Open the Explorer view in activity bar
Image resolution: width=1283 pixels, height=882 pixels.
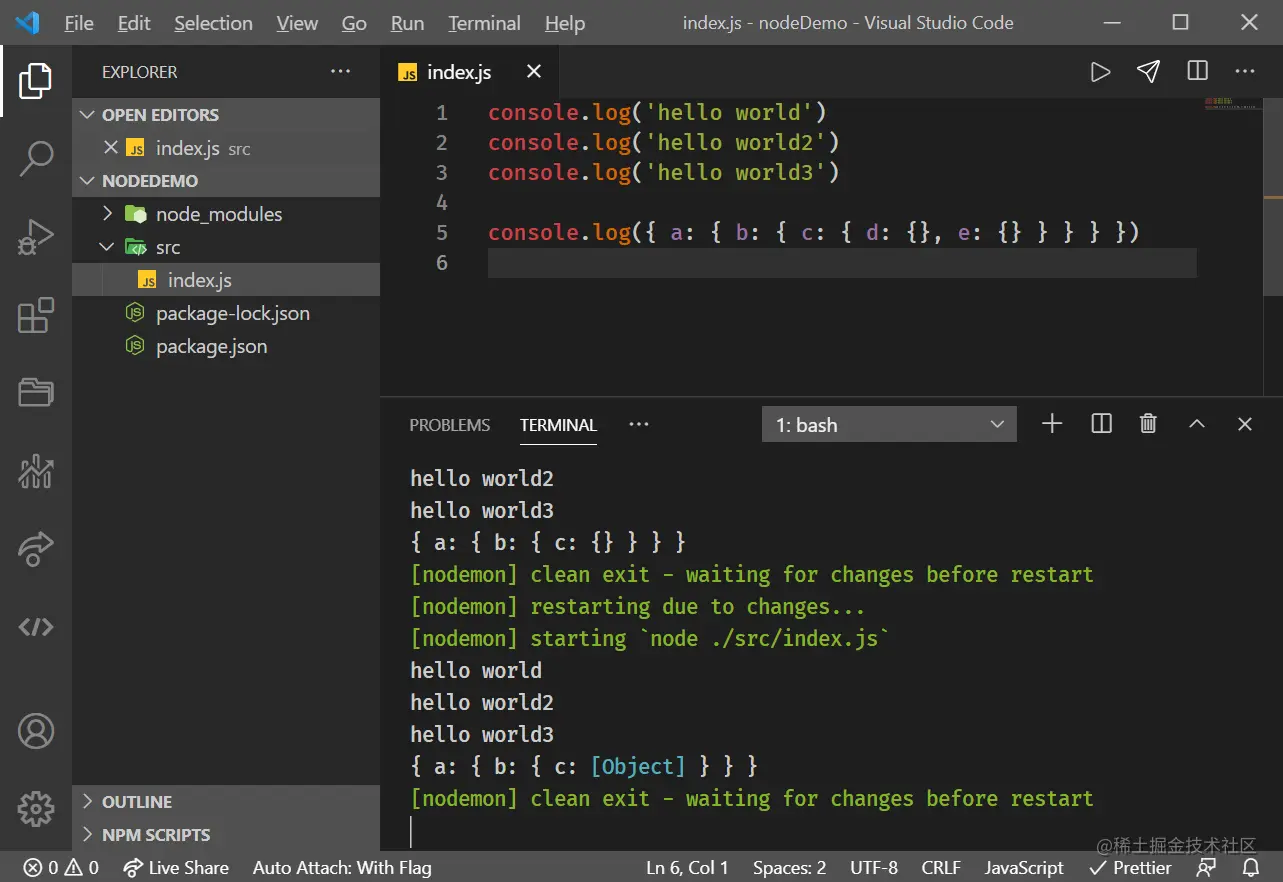coord(35,81)
